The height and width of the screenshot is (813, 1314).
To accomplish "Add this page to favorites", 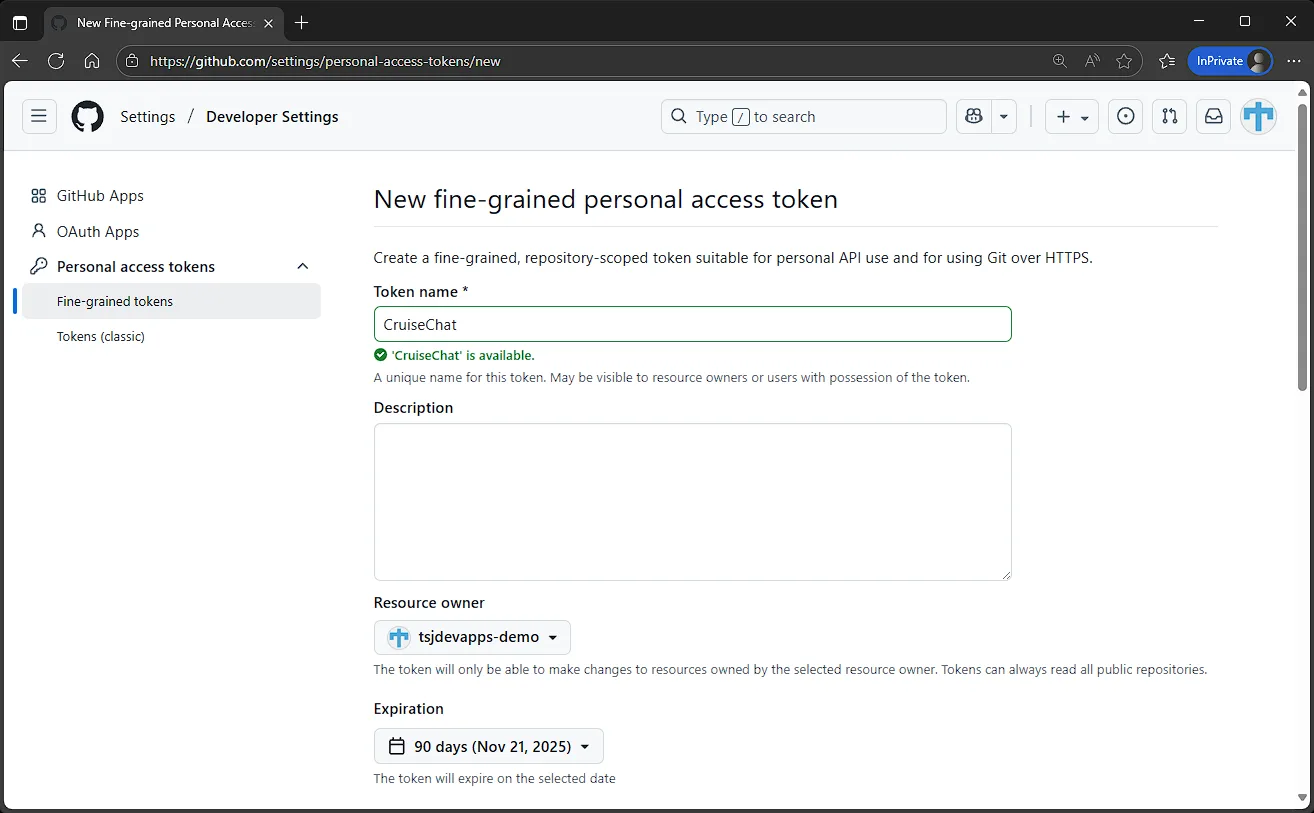I will tap(1124, 61).
